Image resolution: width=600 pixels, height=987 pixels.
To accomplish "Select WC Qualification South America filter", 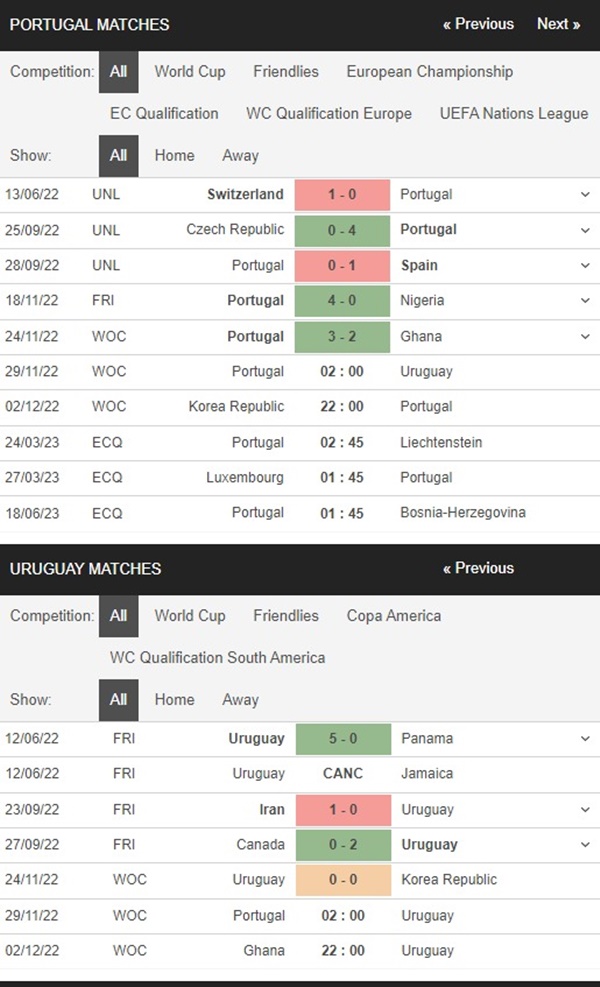I will coord(217,658).
